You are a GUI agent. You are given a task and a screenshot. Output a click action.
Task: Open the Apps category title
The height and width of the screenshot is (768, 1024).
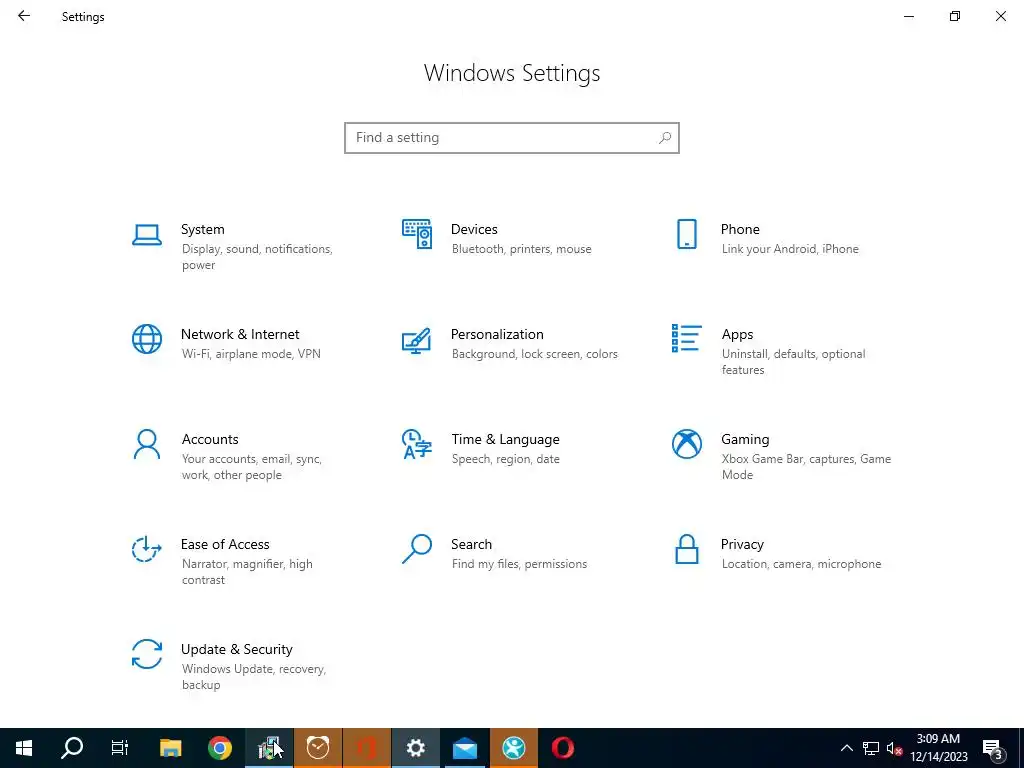(x=737, y=334)
